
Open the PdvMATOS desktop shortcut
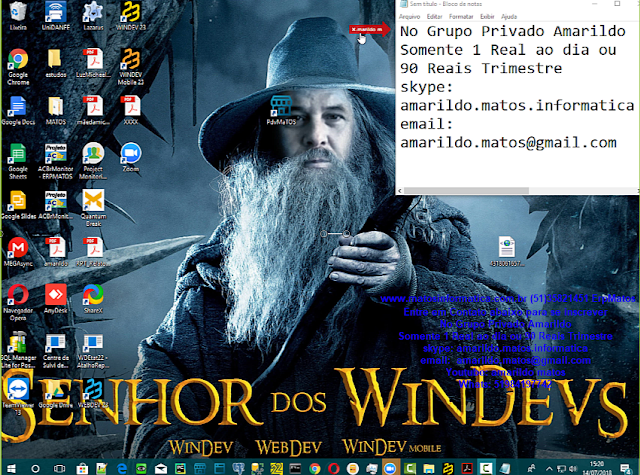281,110
